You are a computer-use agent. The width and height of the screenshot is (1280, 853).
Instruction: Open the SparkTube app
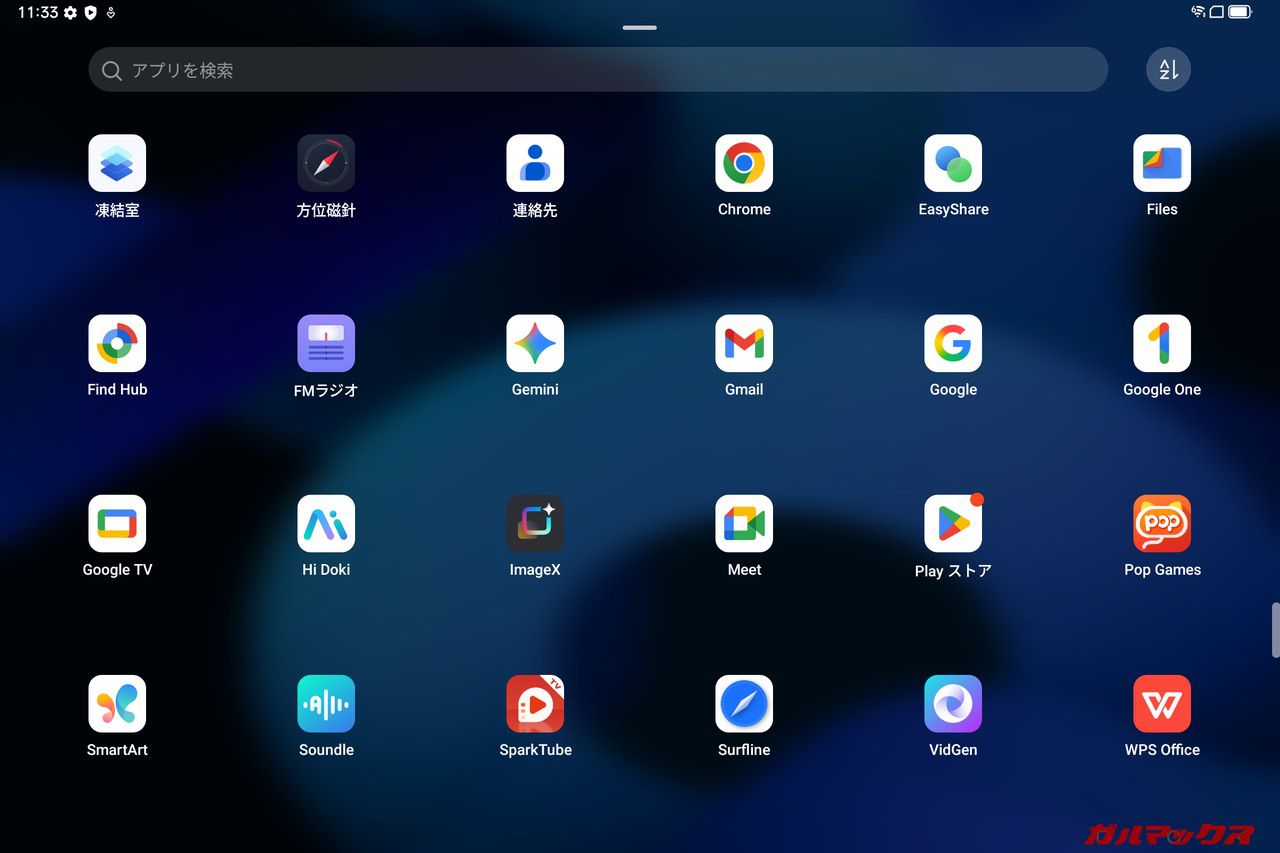(x=535, y=704)
